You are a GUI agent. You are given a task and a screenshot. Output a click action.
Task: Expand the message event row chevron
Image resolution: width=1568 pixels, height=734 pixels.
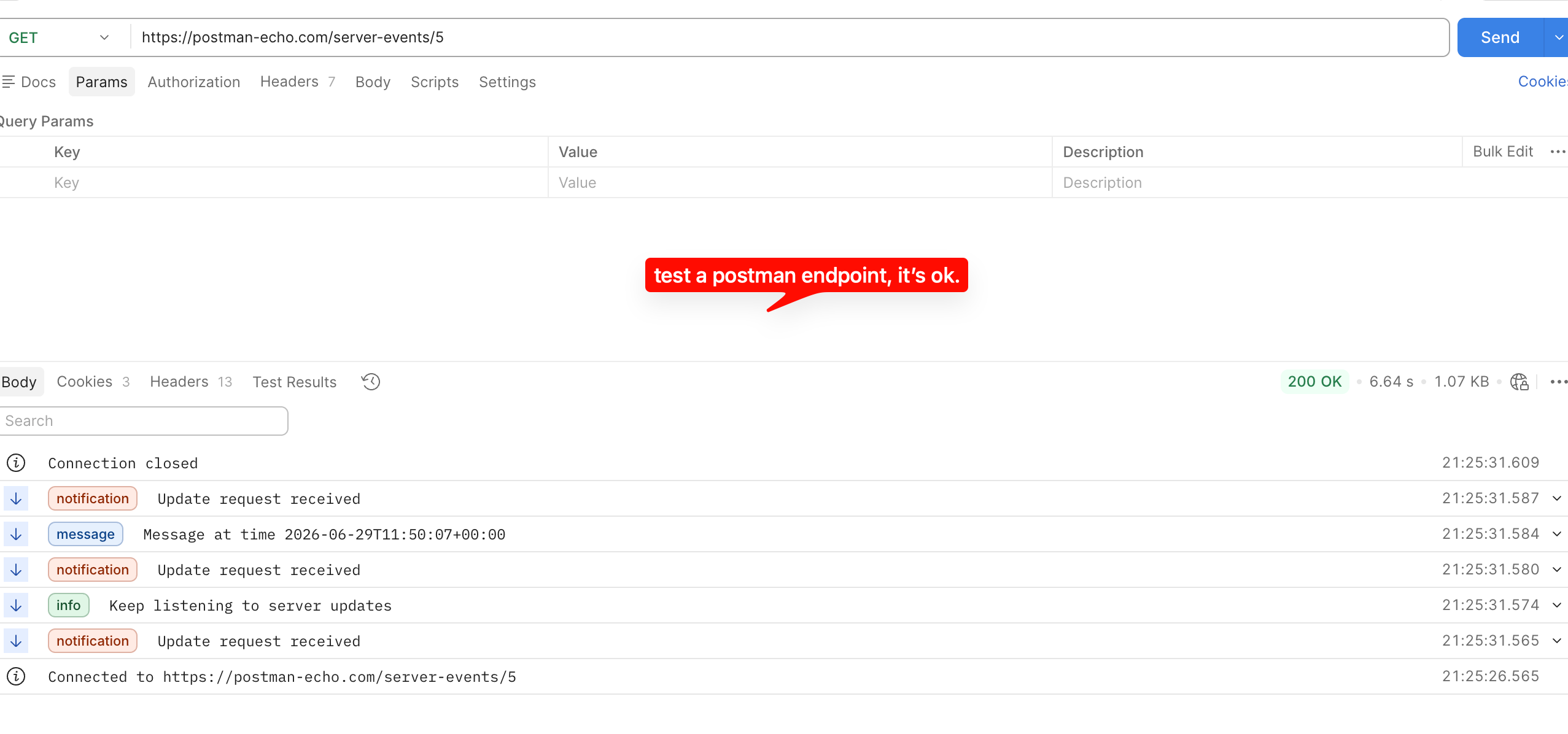coord(1557,534)
